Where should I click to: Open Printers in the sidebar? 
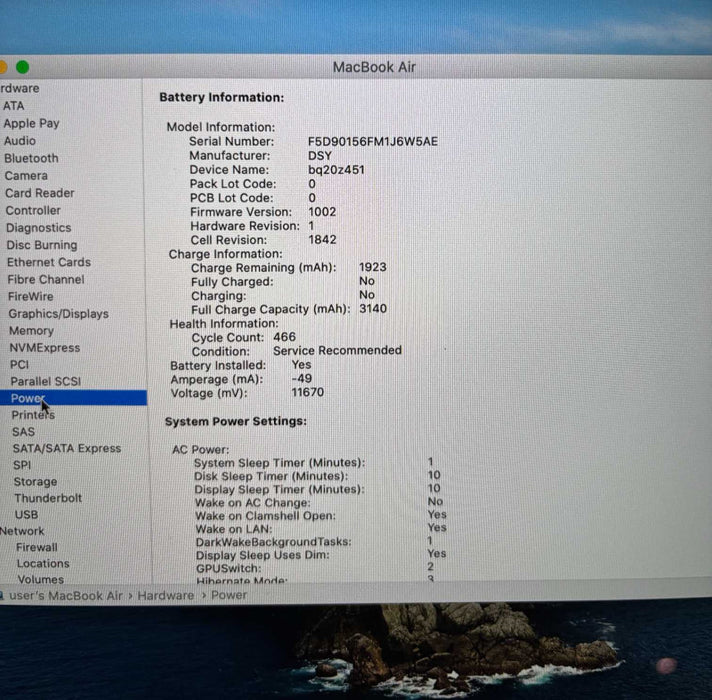[x=33, y=415]
